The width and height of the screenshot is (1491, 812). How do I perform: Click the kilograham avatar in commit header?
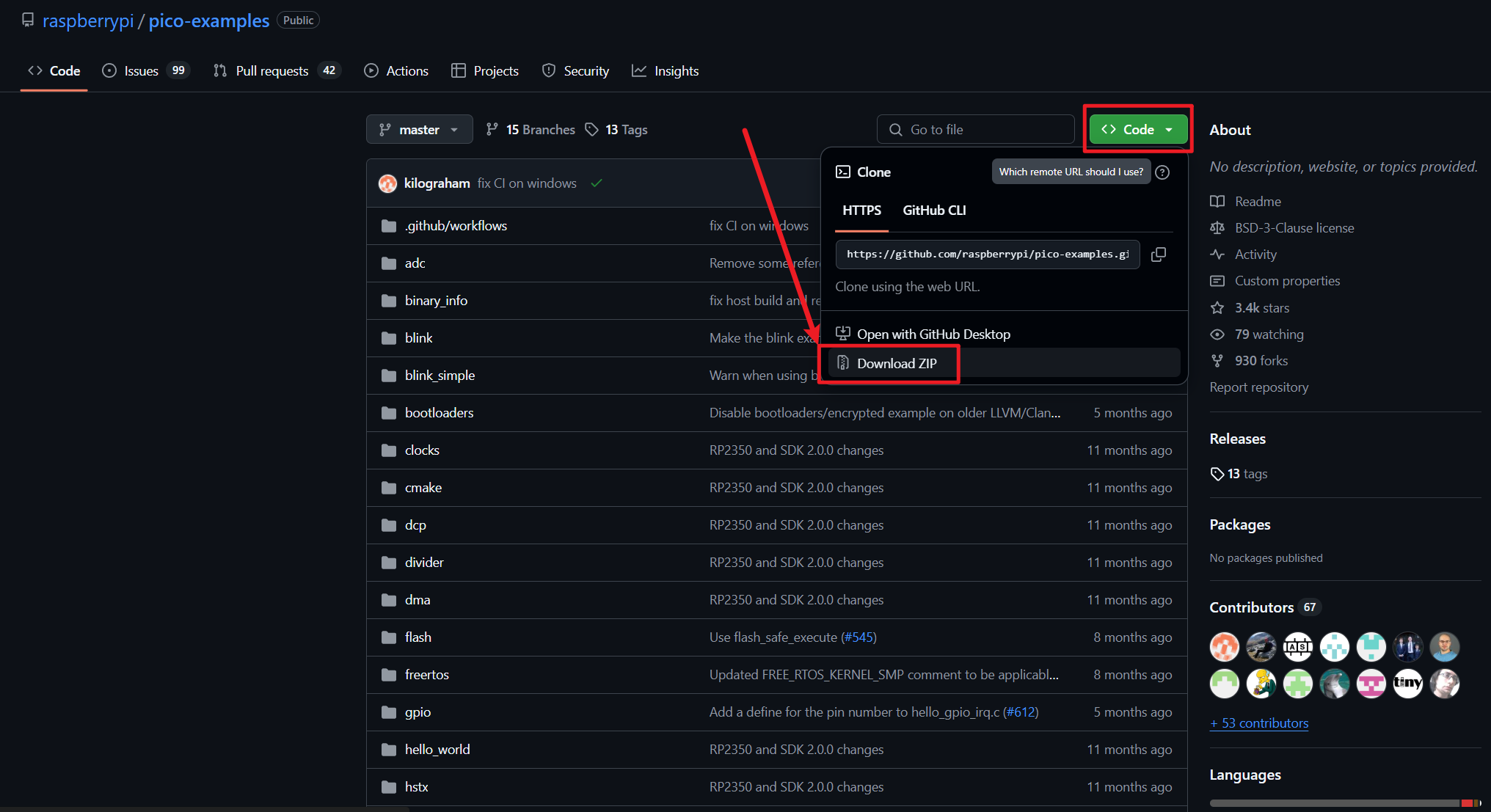click(x=387, y=183)
